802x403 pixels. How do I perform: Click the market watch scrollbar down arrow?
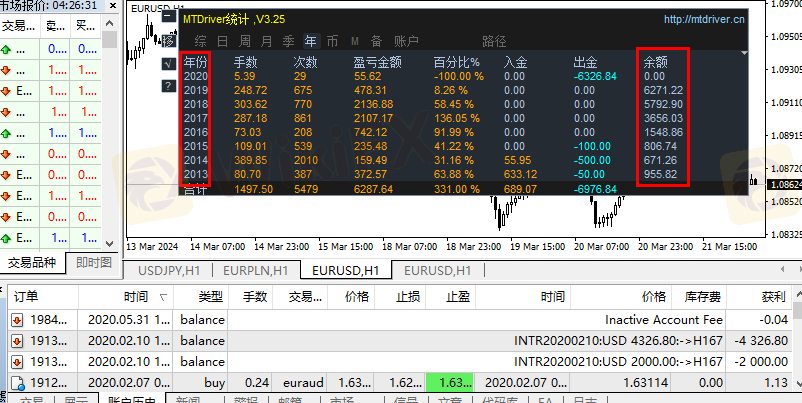tap(109, 244)
